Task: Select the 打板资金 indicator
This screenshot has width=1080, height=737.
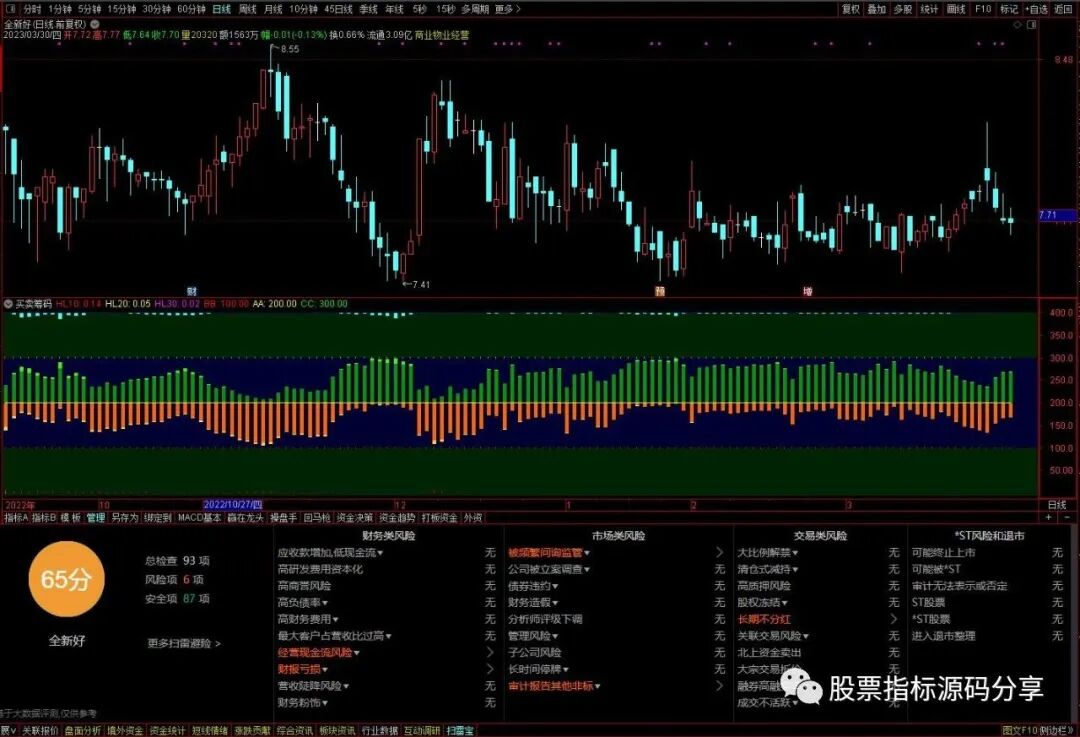Action: point(439,517)
